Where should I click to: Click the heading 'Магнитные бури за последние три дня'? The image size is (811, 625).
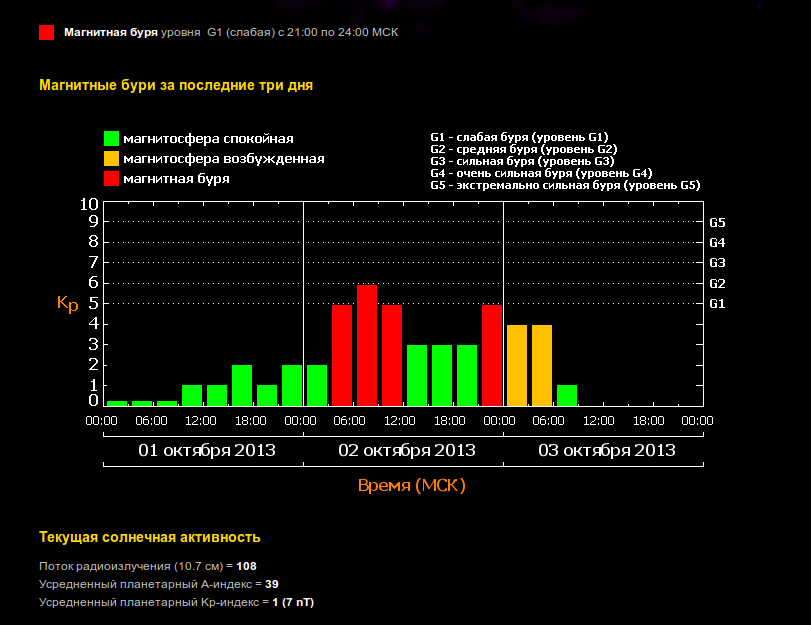[176, 85]
